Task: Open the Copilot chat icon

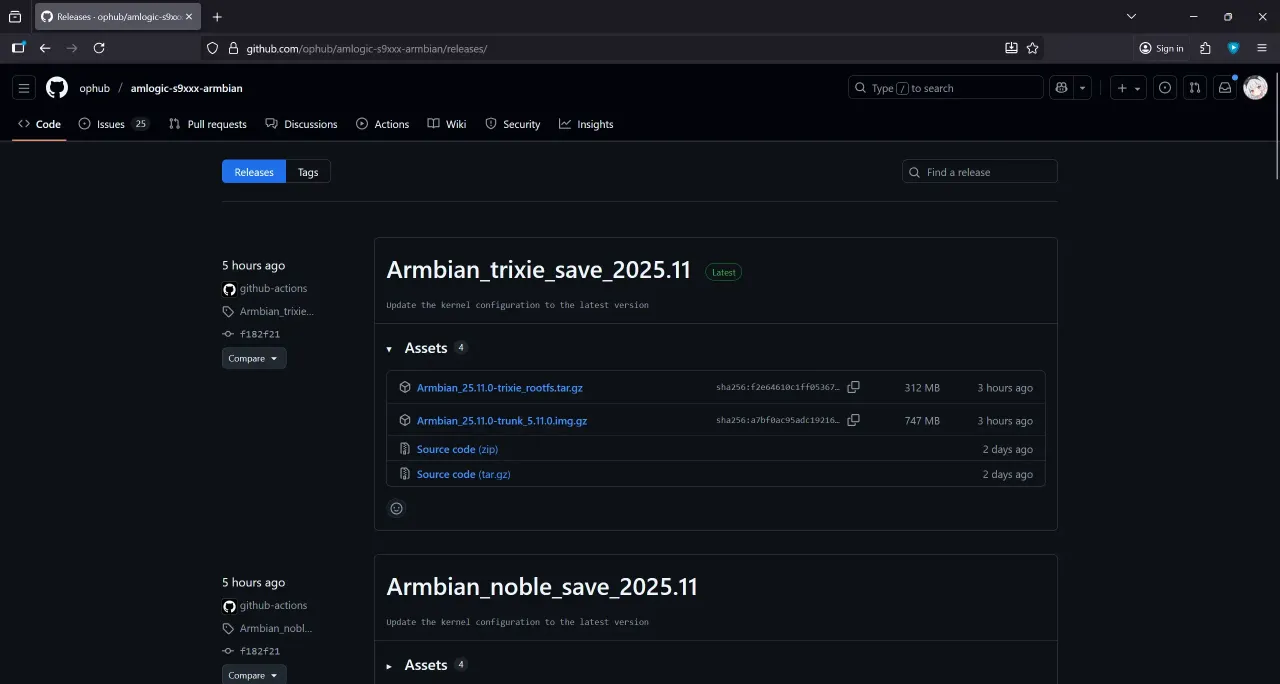Action: pos(1061,88)
